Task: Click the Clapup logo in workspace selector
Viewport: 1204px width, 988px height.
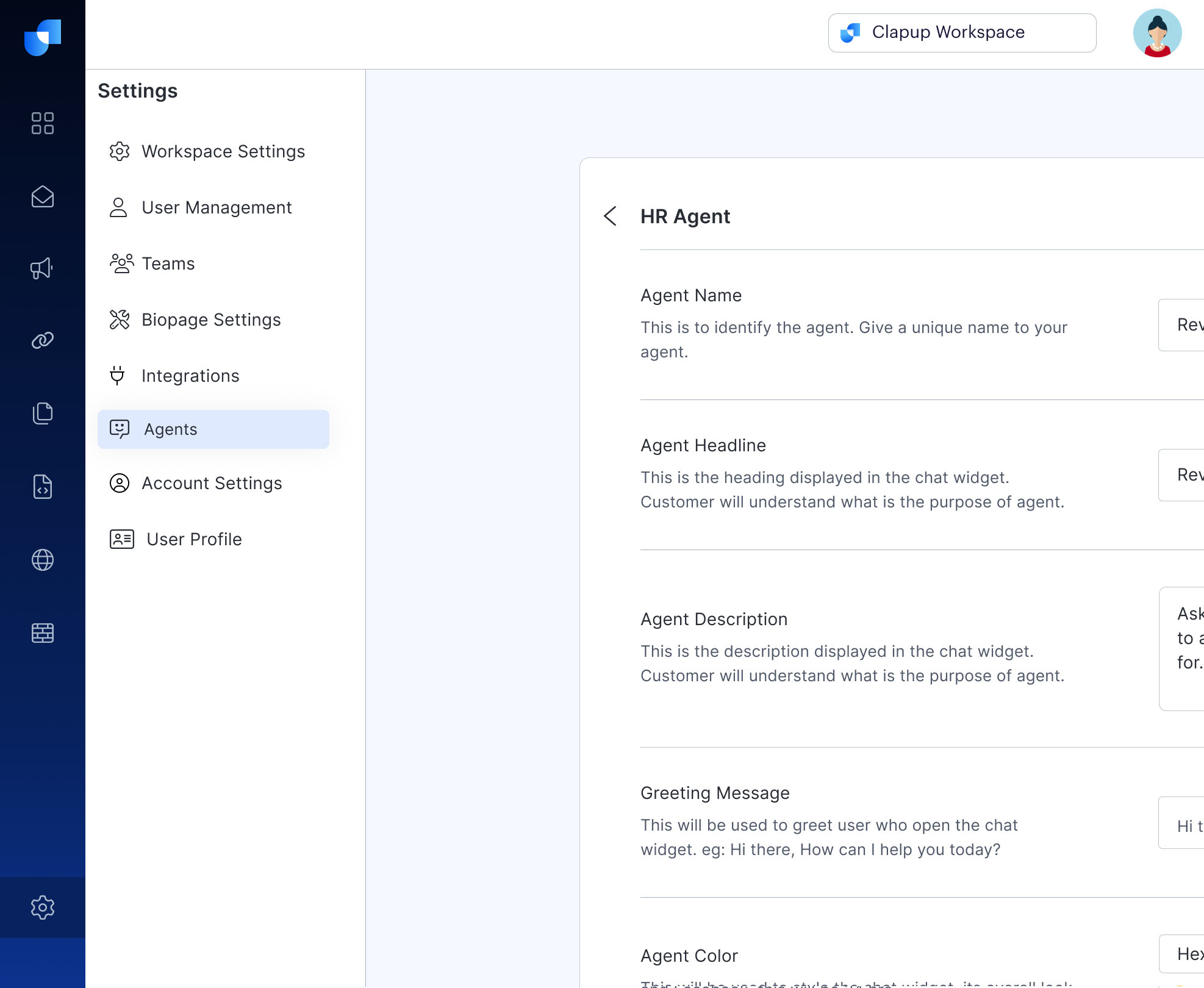Action: (850, 33)
